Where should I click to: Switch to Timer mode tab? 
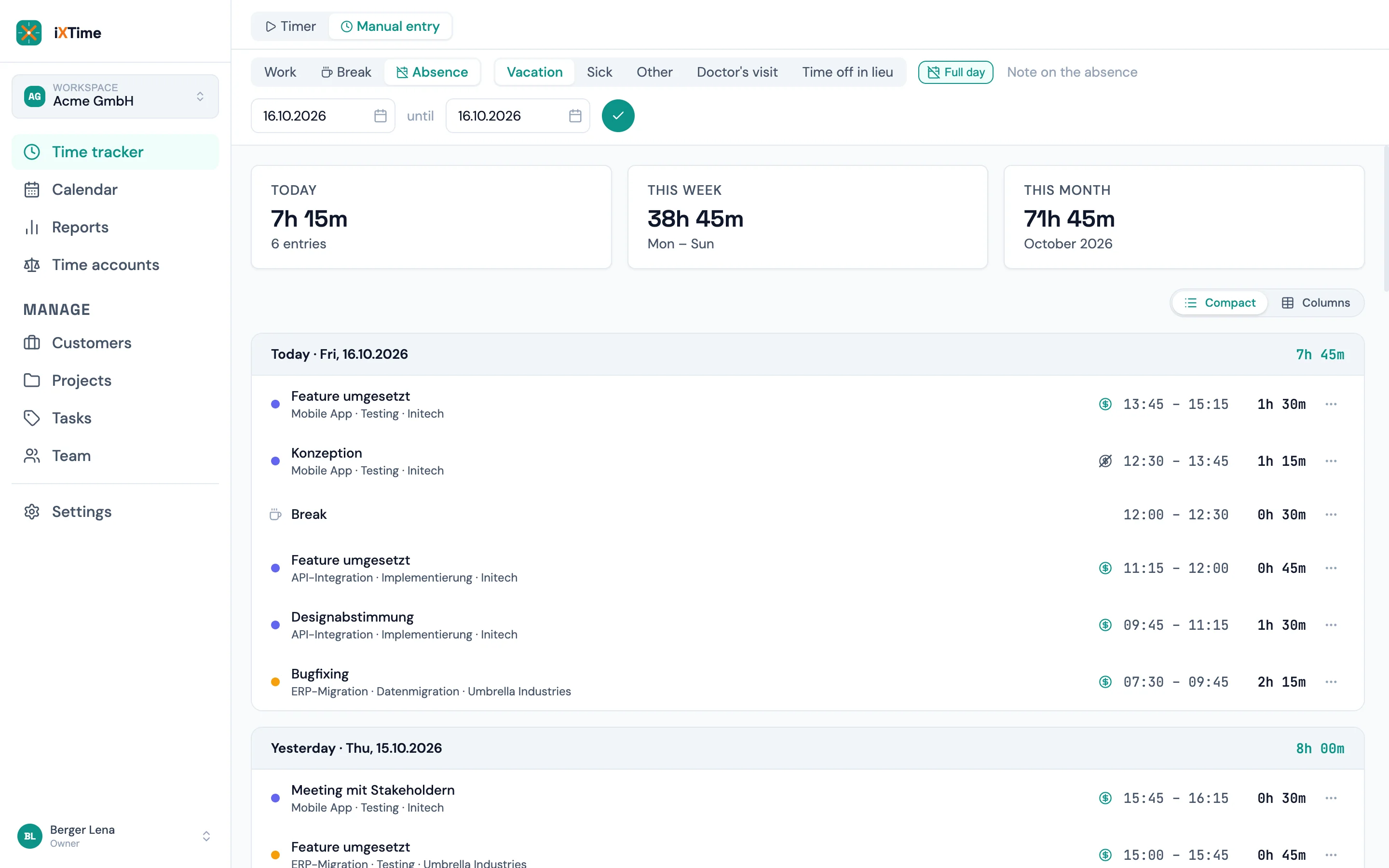click(290, 27)
